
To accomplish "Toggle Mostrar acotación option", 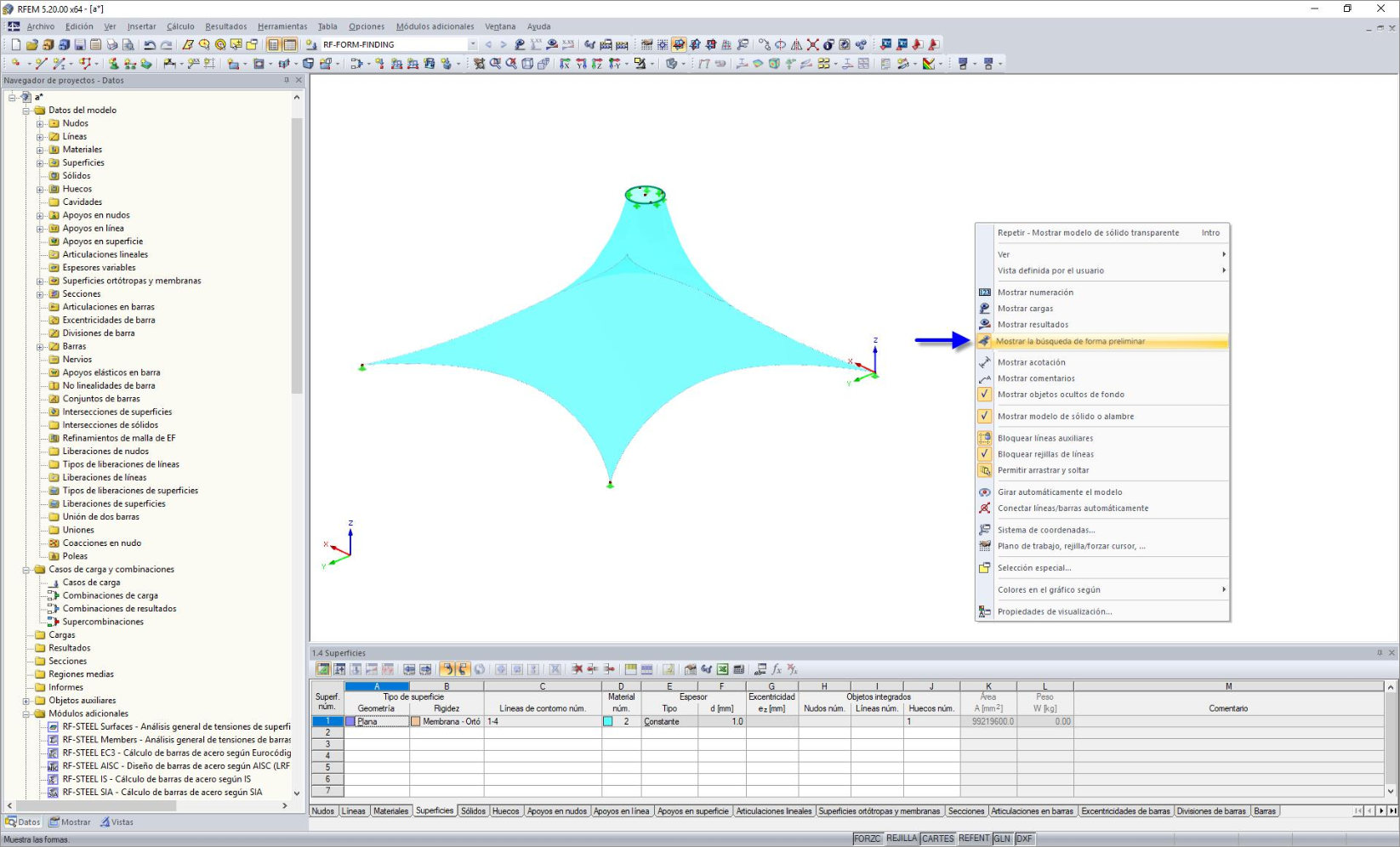I will 1102,362.
